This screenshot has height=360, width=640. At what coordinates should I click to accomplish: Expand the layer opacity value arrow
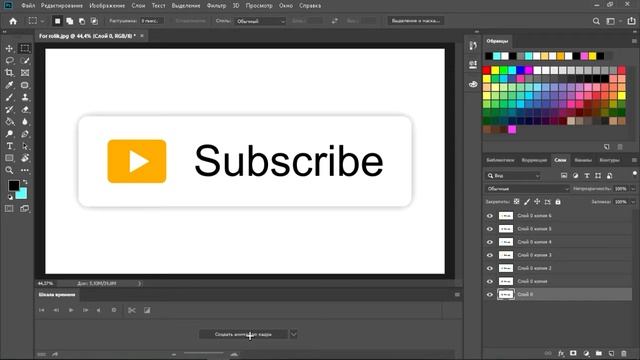coord(633,189)
